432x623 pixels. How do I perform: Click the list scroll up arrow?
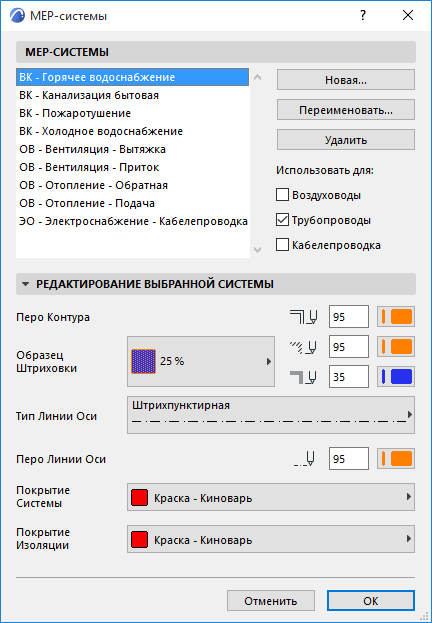tap(258, 77)
